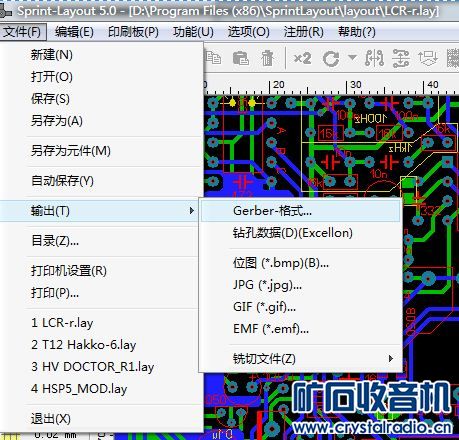Click the Copy icon in the toolbar
Image resolution: width=459 pixels, height=440 pixels.
(x=213, y=58)
